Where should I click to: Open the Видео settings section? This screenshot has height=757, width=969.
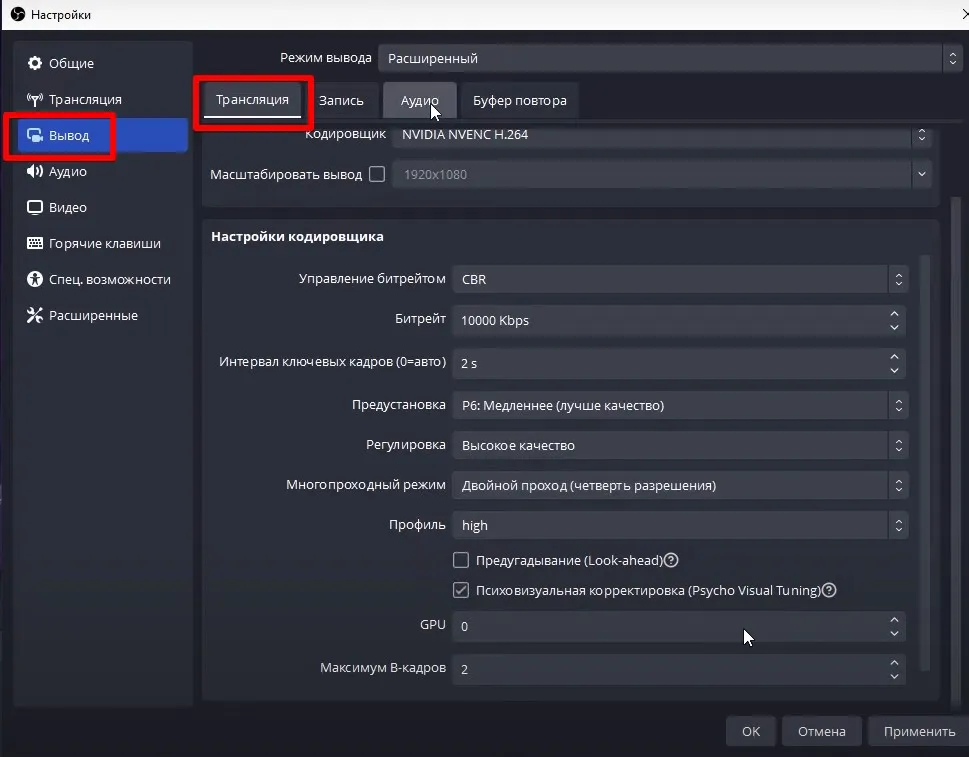[103, 207]
